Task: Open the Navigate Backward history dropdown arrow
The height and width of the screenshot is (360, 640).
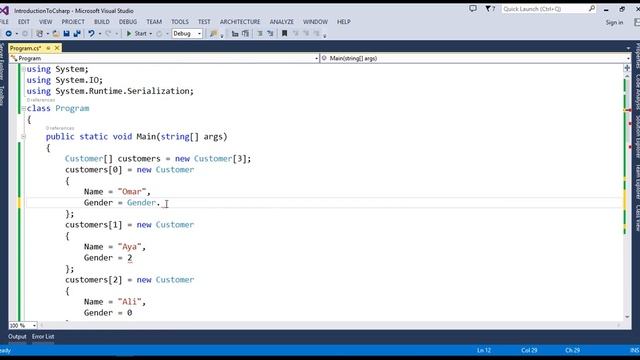Action: (17, 33)
